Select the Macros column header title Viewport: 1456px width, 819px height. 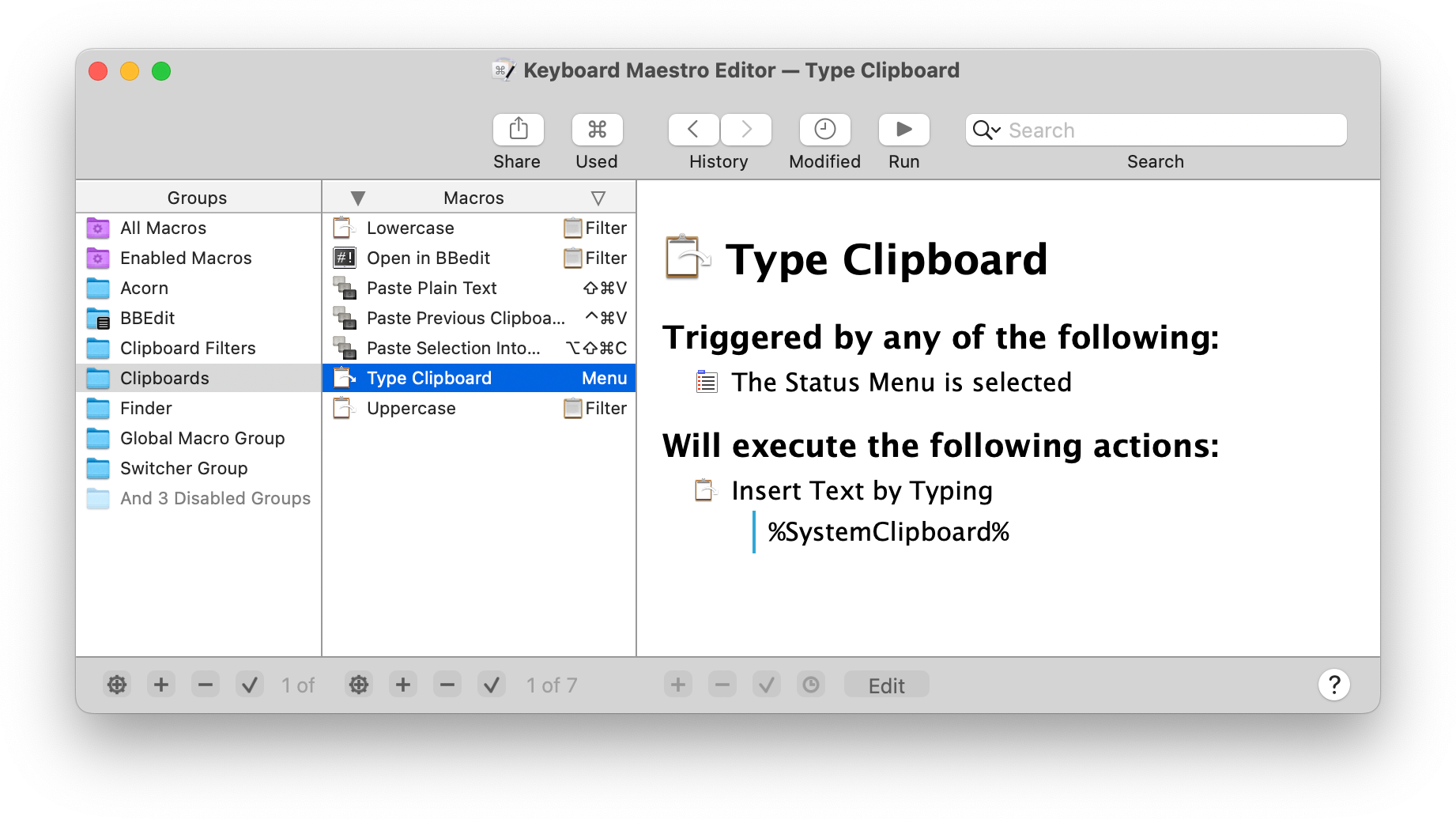(473, 198)
